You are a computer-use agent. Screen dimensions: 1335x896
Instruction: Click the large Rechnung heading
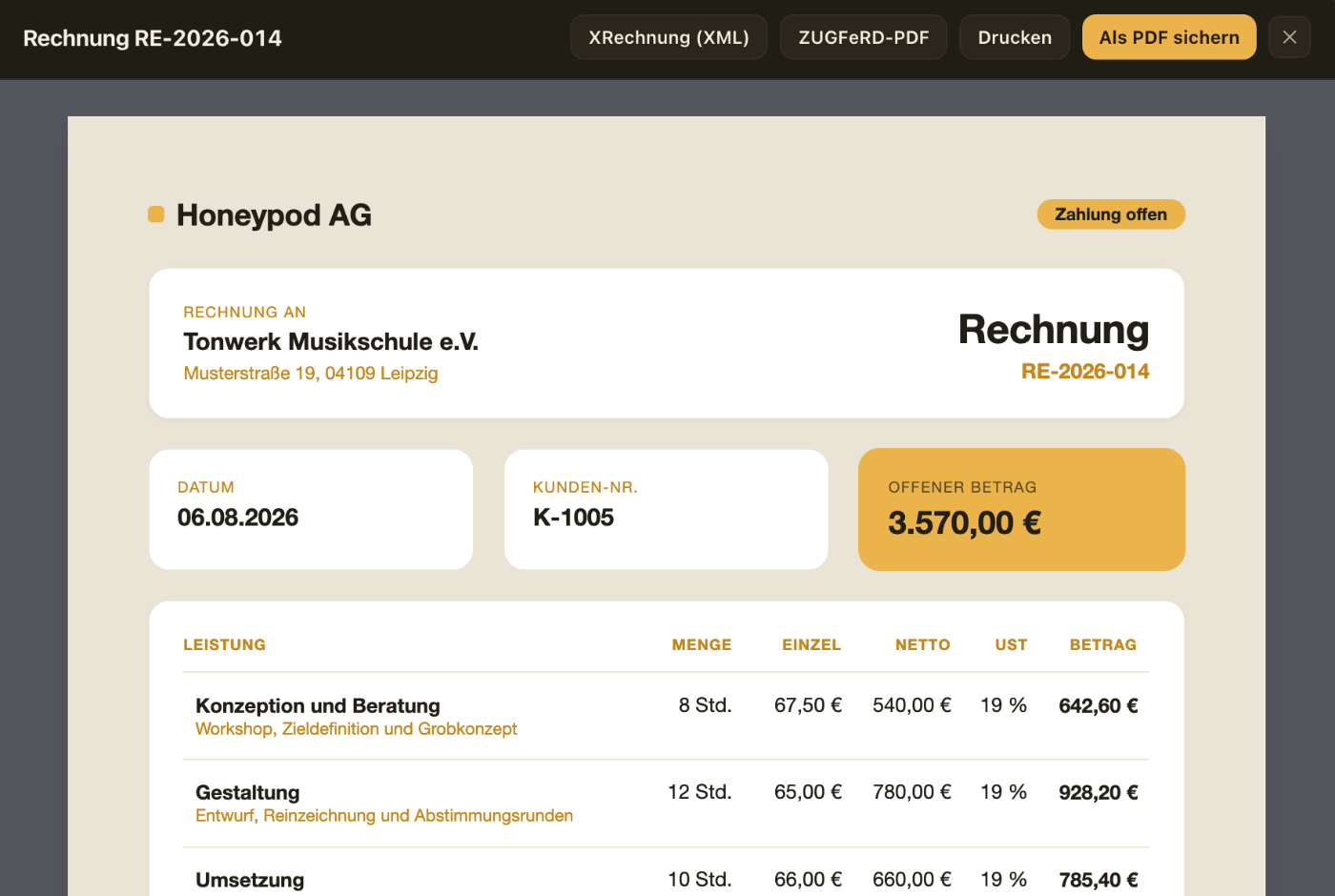click(x=1054, y=329)
